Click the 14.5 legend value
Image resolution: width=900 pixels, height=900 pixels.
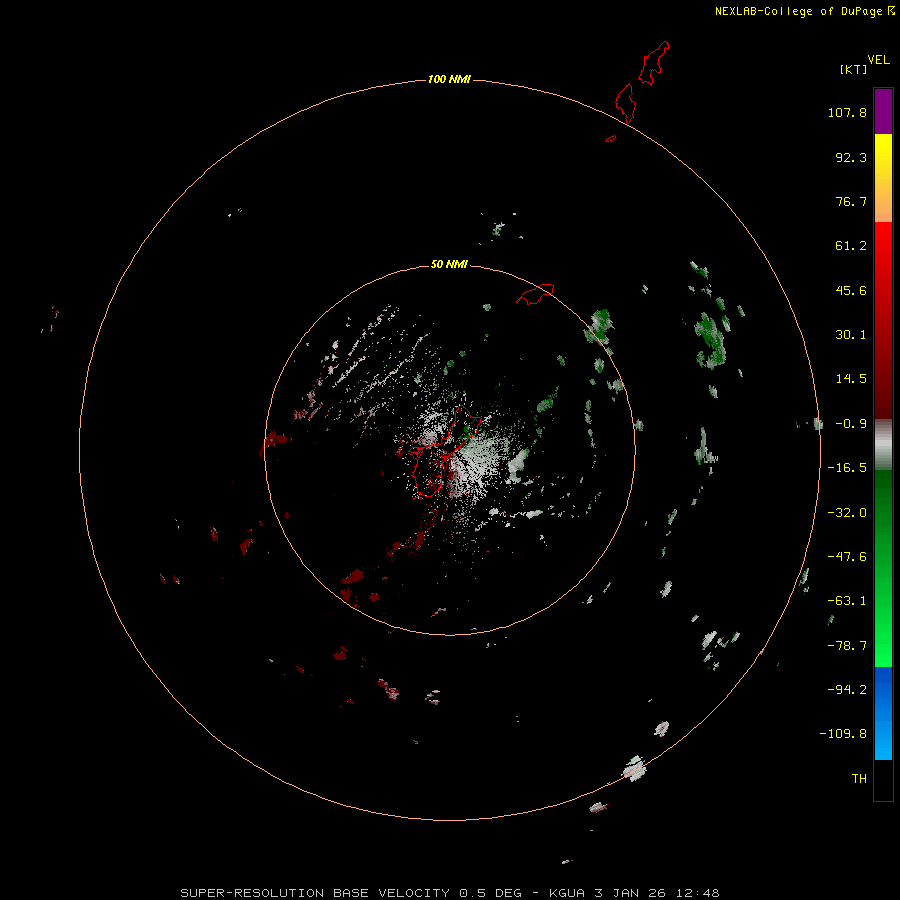coord(851,379)
